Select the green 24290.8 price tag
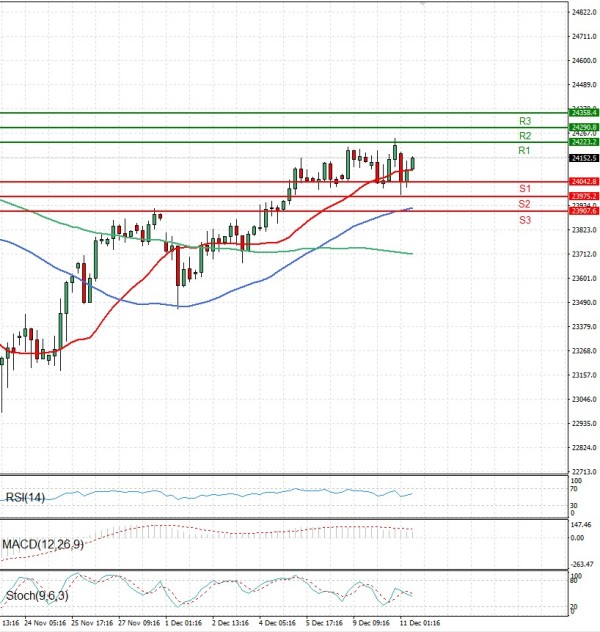 click(583, 128)
